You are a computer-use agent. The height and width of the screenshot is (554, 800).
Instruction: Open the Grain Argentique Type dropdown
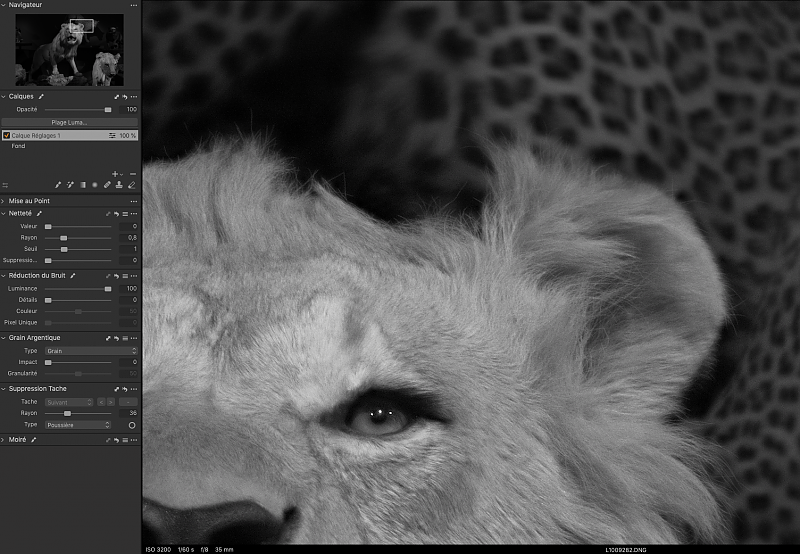pyautogui.click(x=91, y=351)
